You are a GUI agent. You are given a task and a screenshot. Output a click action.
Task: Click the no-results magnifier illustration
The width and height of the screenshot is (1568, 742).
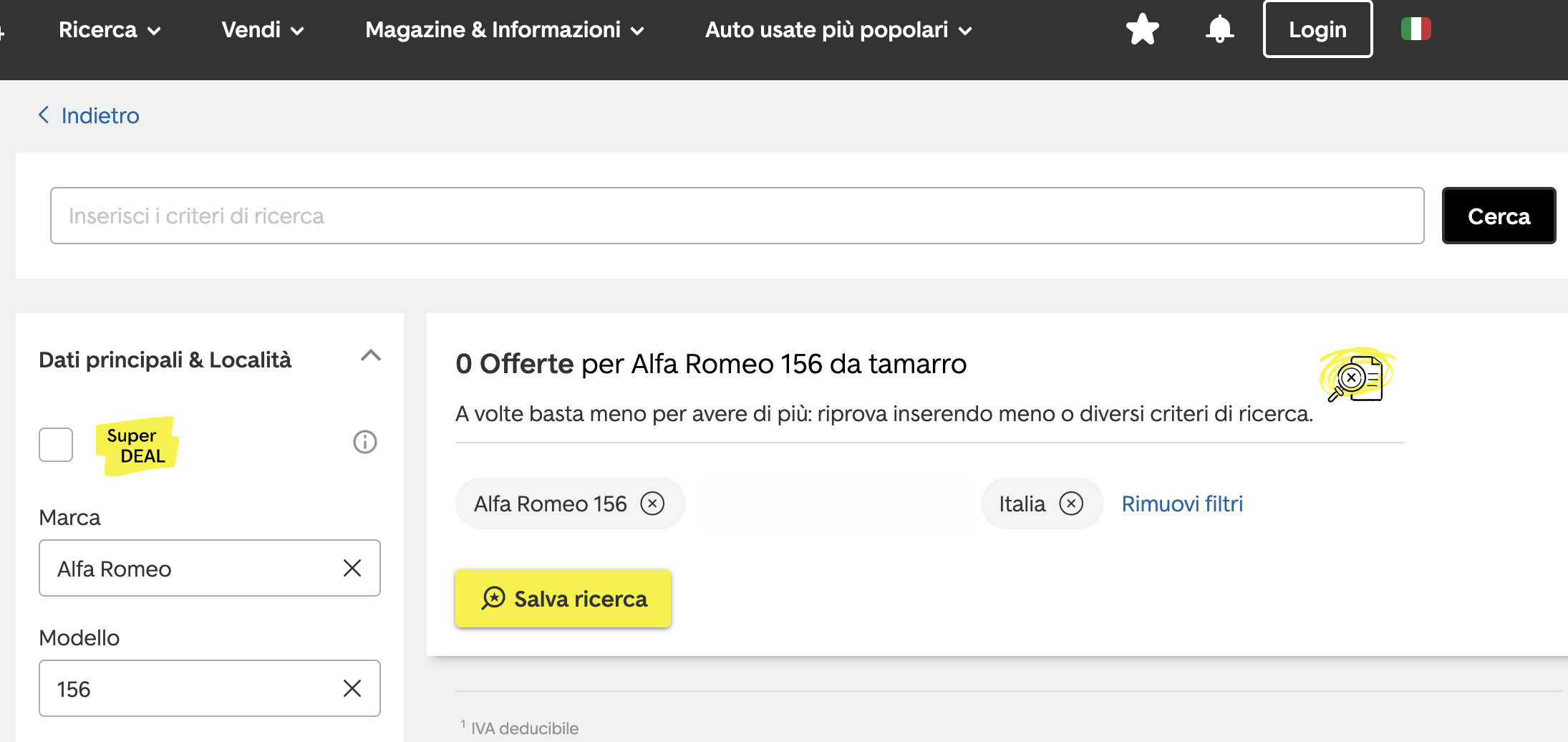tap(1357, 375)
